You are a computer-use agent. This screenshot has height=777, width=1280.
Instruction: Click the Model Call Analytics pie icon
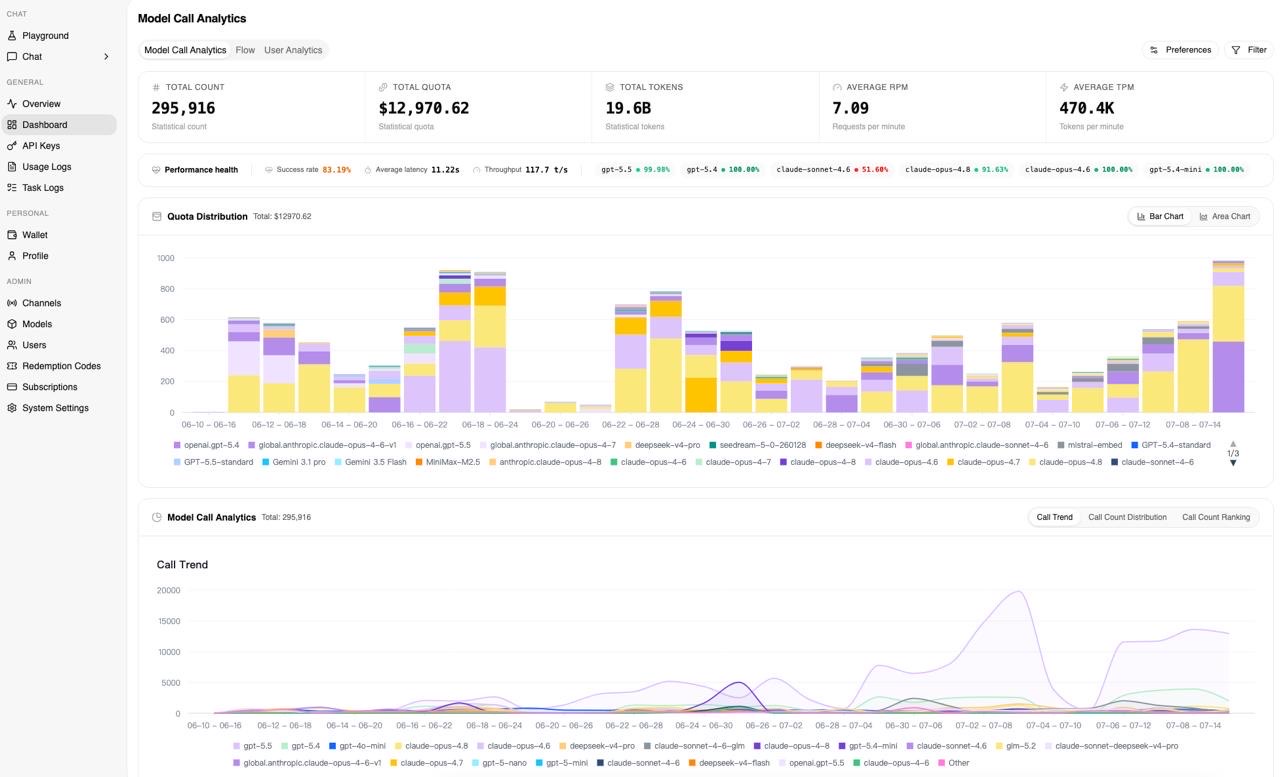tap(156, 517)
